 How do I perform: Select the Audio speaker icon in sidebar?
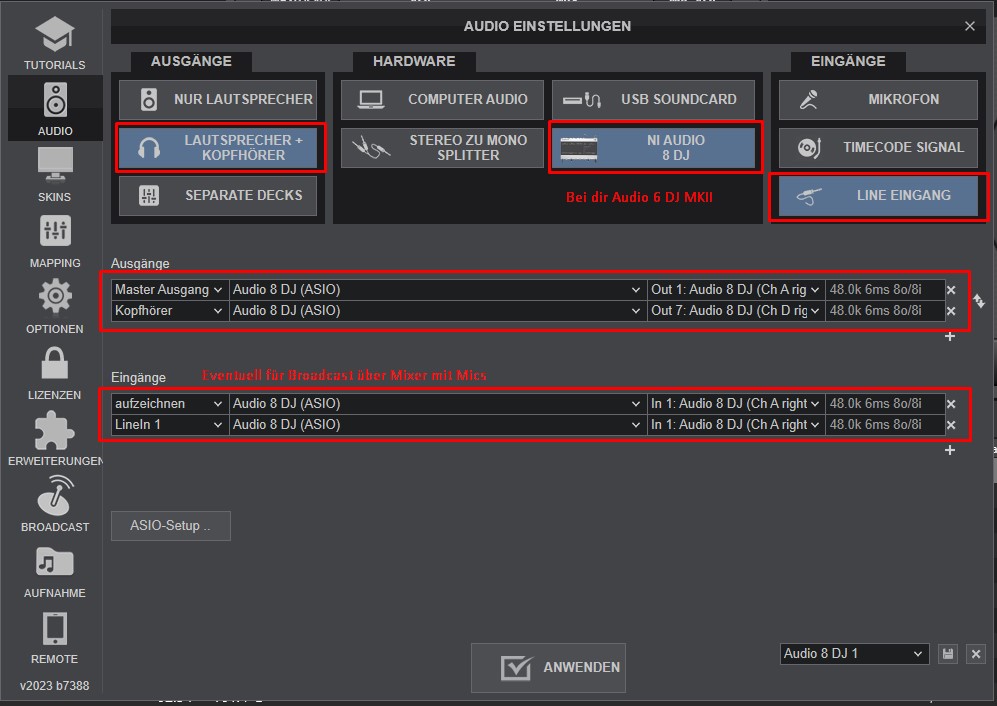coord(55,100)
